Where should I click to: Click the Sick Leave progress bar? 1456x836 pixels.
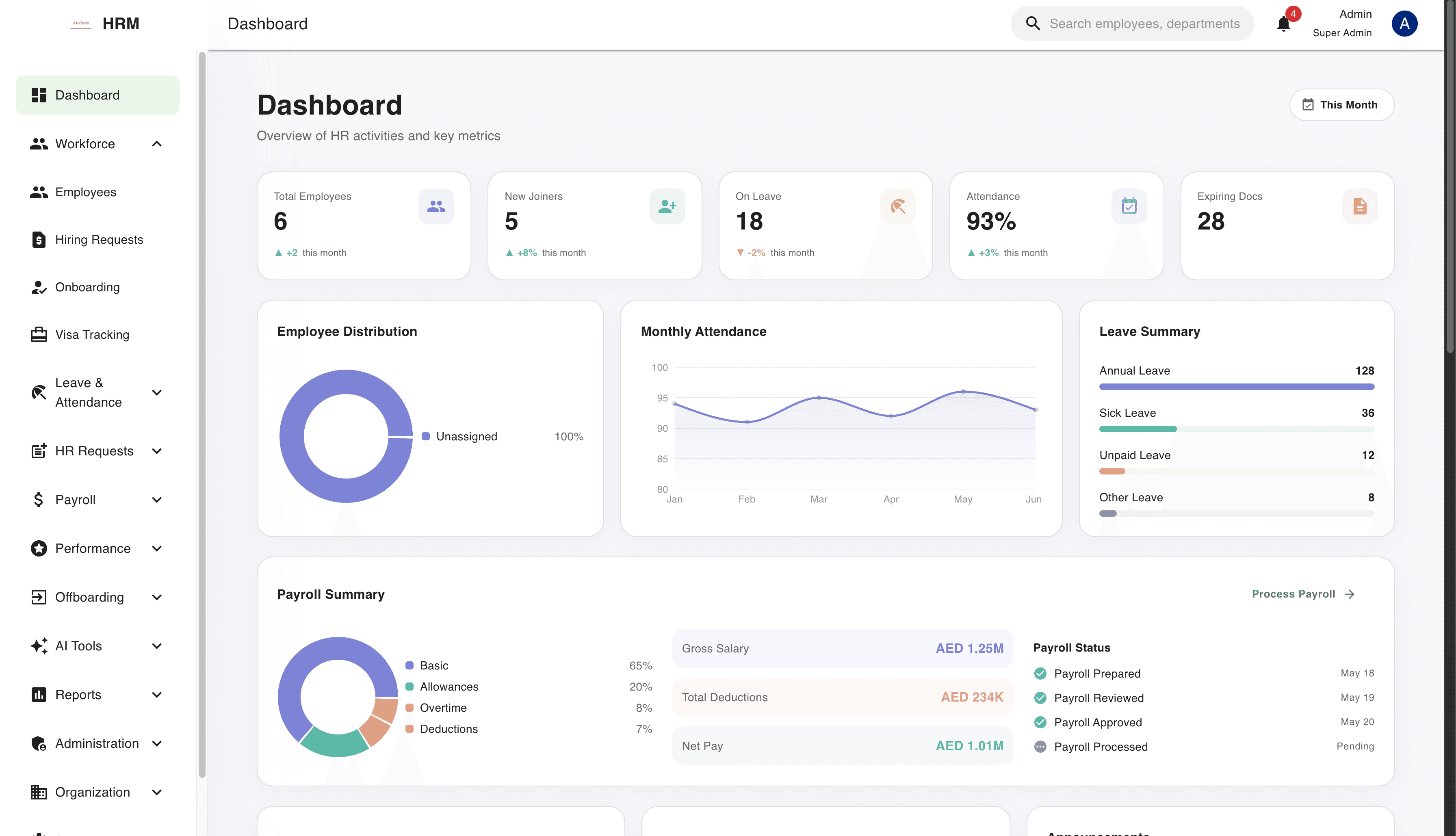(x=1236, y=429)
